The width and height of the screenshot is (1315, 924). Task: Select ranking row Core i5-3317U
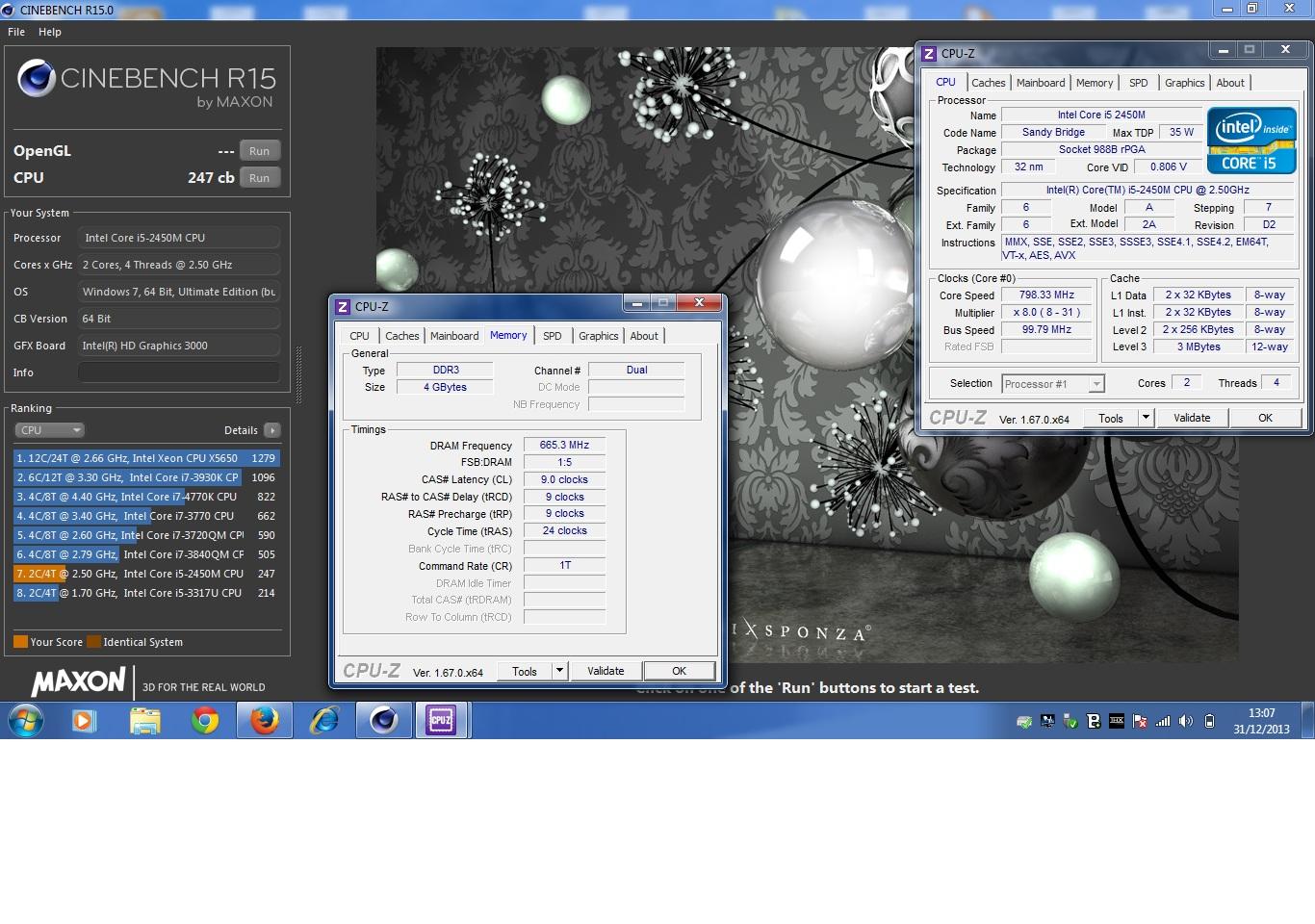pyautogui.click(x=146, y=593)
